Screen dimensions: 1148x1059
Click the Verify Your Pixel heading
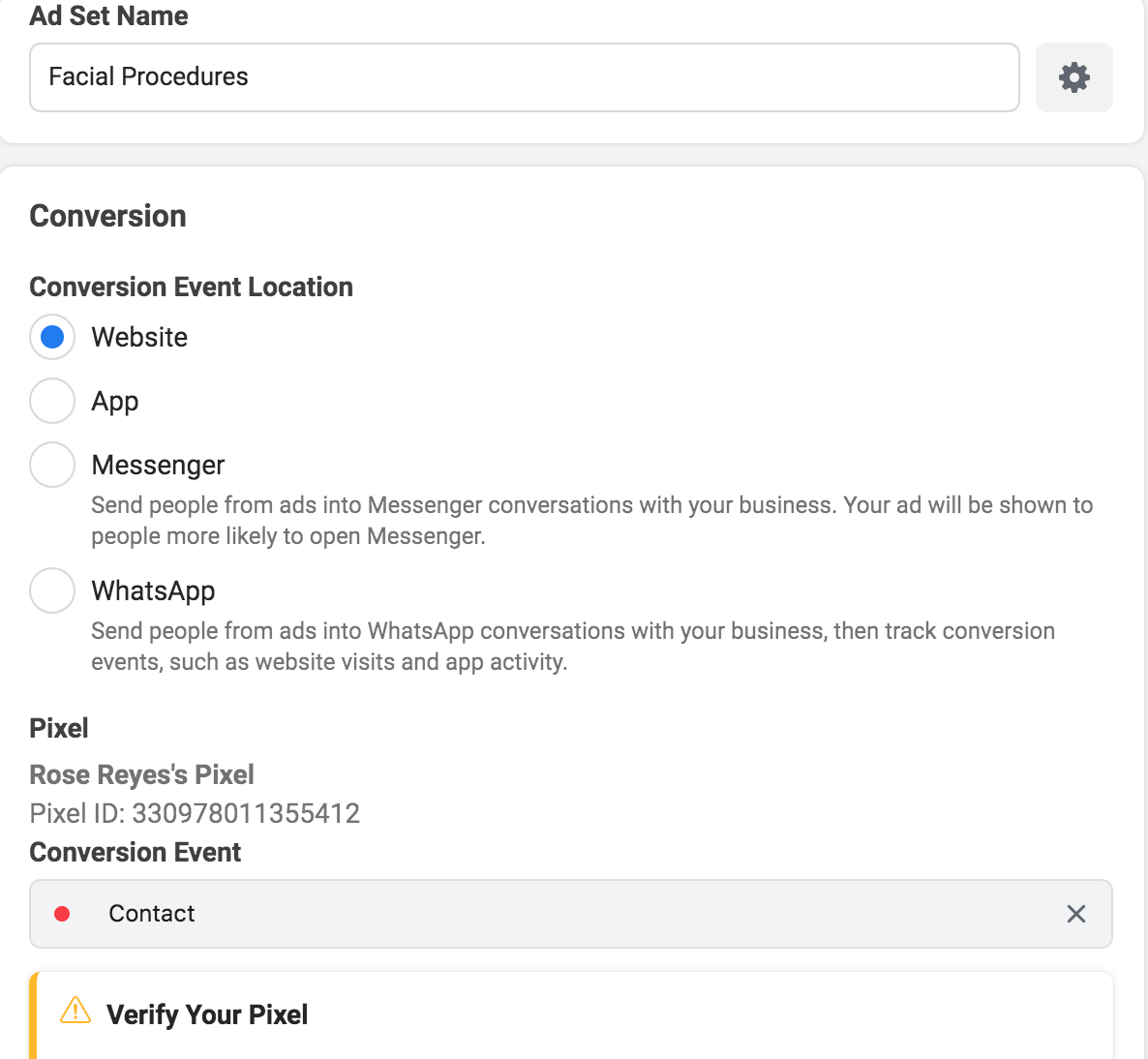pyautogui.click(x=207, y=1014)
